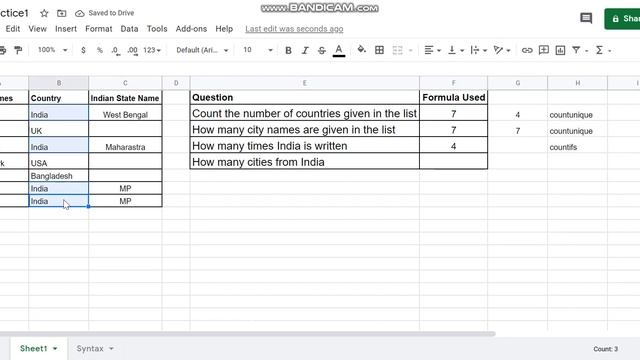Select column E header

click(x=304, y=83)
